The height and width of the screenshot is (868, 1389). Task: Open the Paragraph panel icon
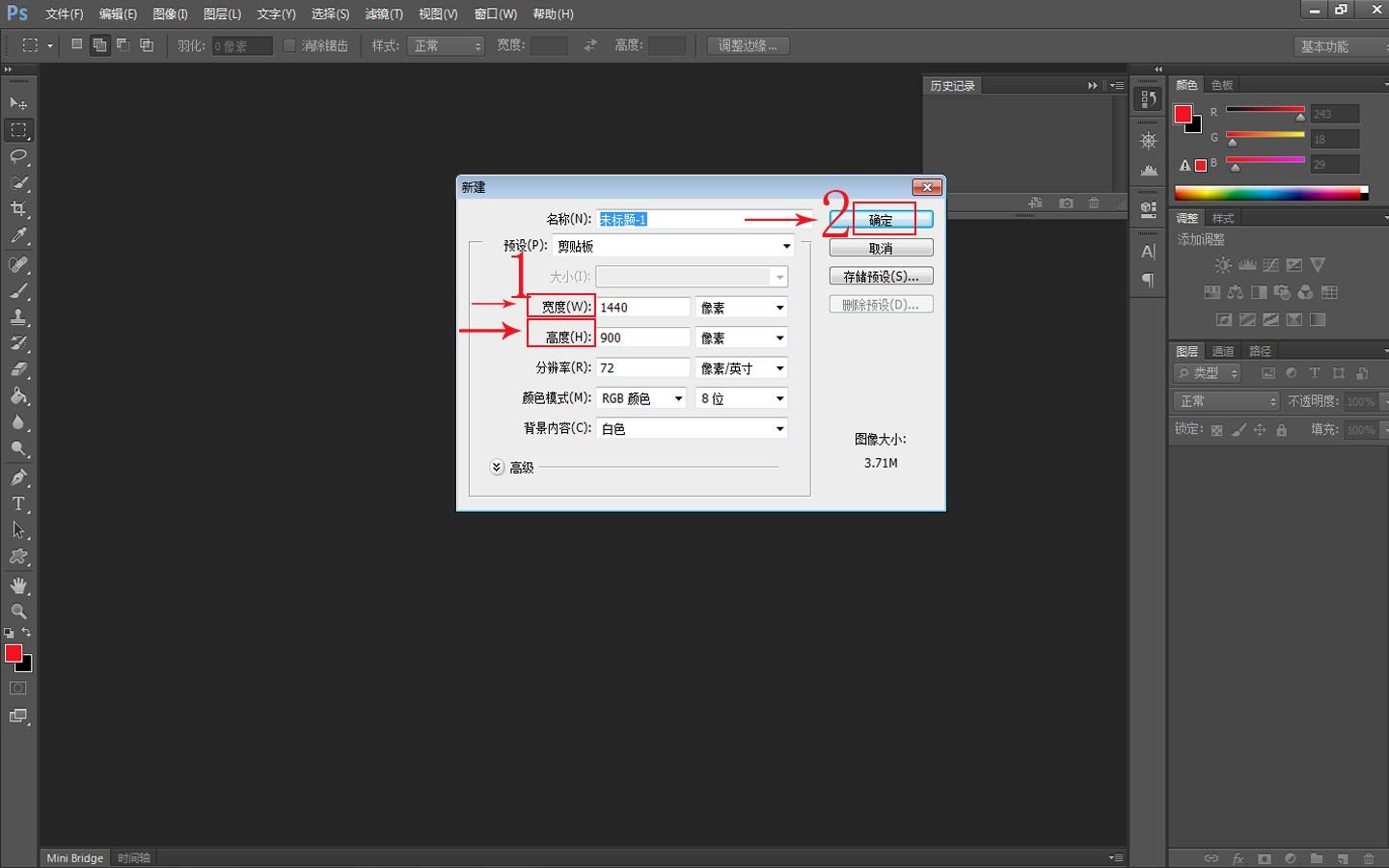[x=1148, y=280]
